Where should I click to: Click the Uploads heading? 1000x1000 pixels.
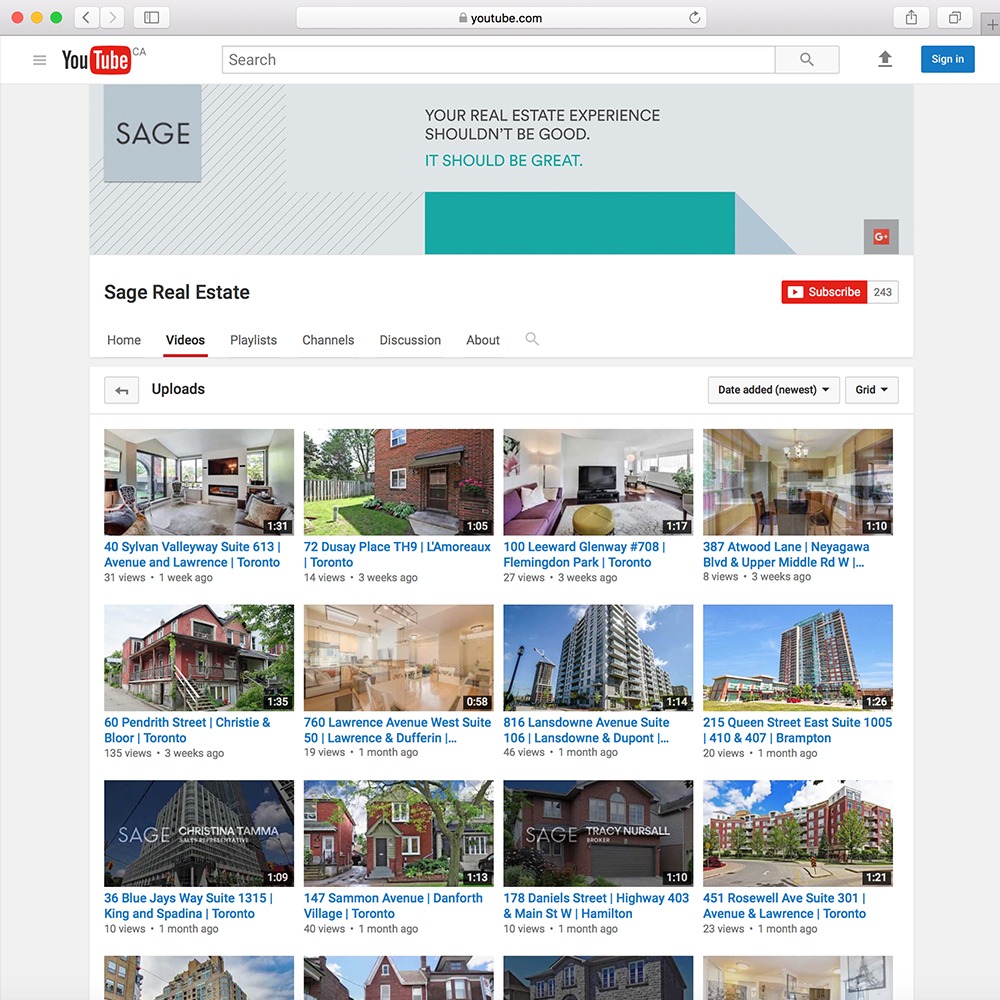pos(178,389)
